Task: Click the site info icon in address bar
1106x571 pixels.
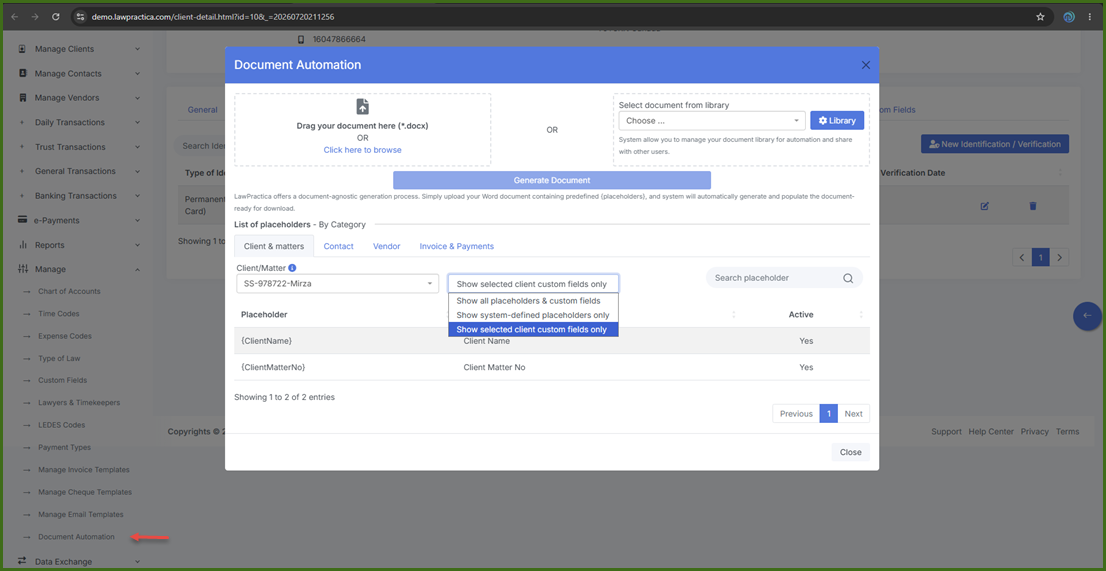Action: (80, 16)
